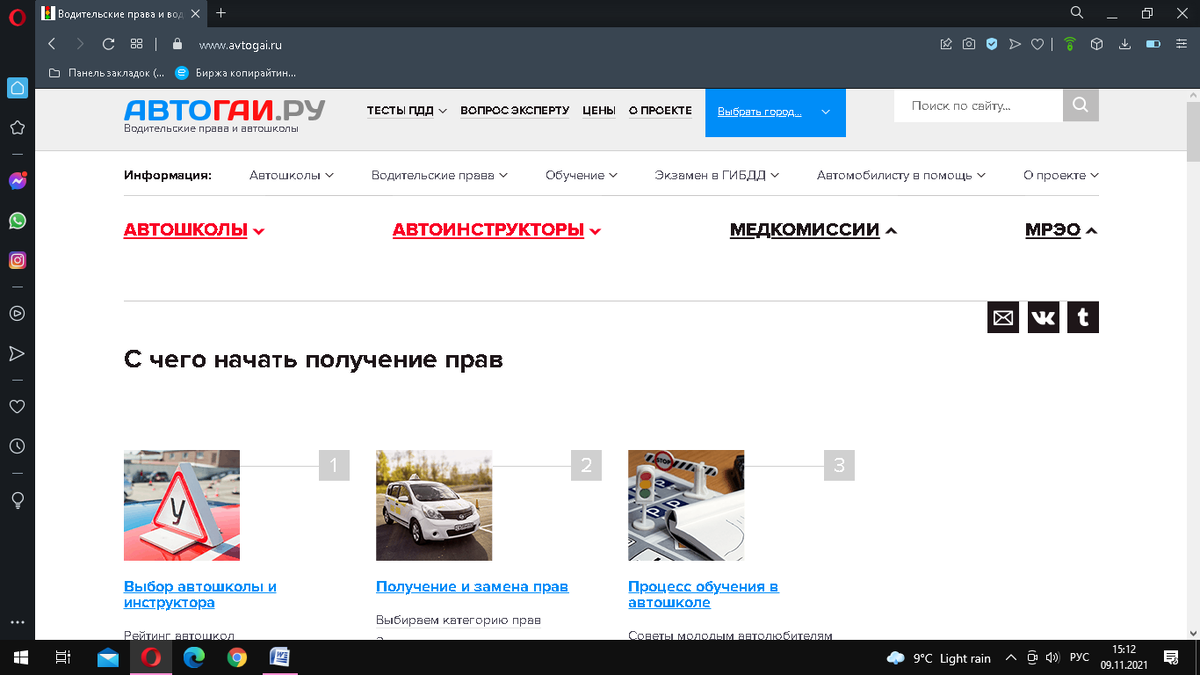This screenshot has height=675, width=1200.
Task: Open uppercase О ПРОЕКТЕ in top navigation
Action: [660, 111]
